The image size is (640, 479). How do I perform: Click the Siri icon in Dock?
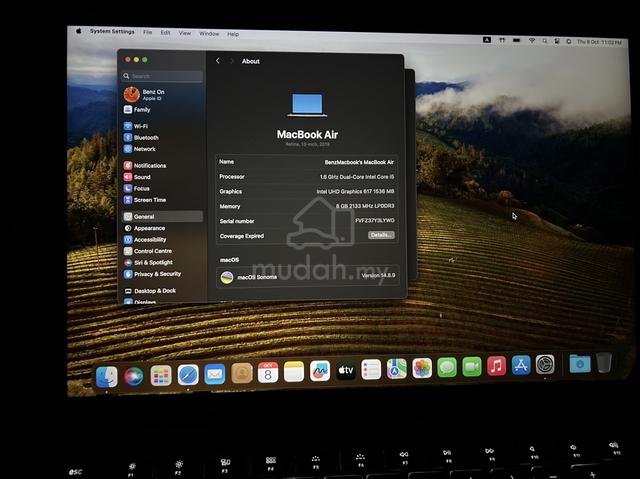point(133,376)
